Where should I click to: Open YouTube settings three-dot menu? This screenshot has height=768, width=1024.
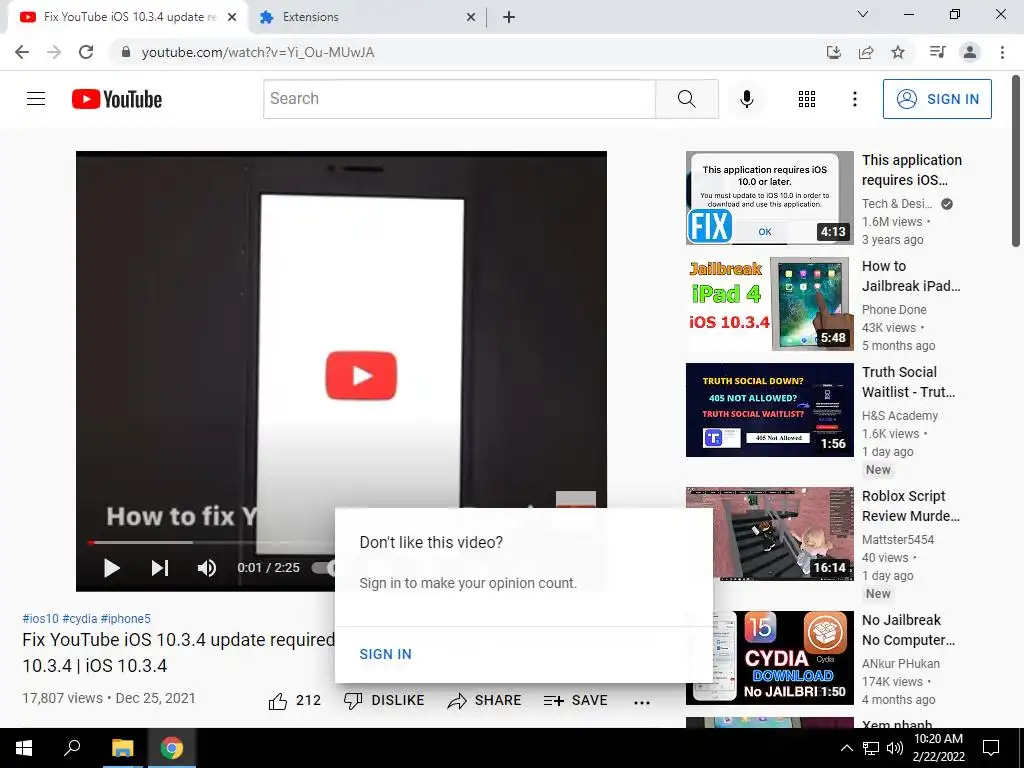coord(854,99)
